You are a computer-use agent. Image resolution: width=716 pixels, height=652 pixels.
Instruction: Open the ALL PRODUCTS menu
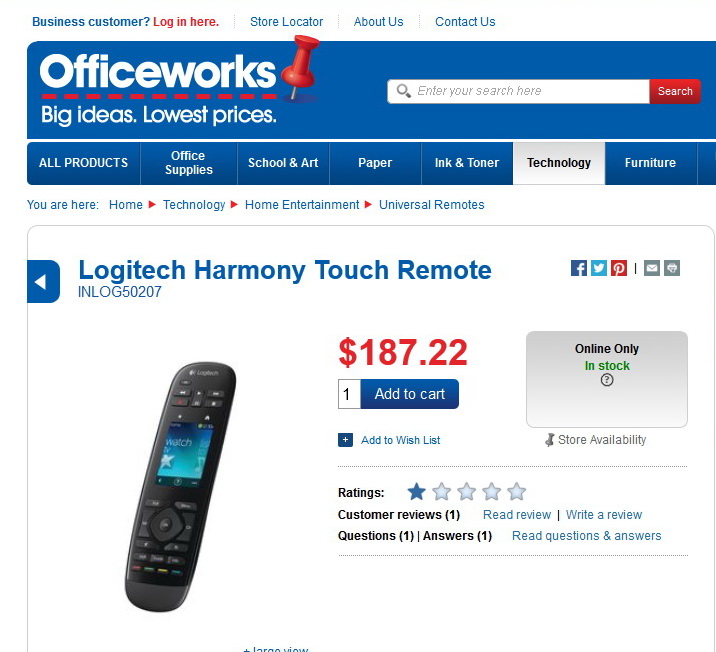[x=84, y=163]
